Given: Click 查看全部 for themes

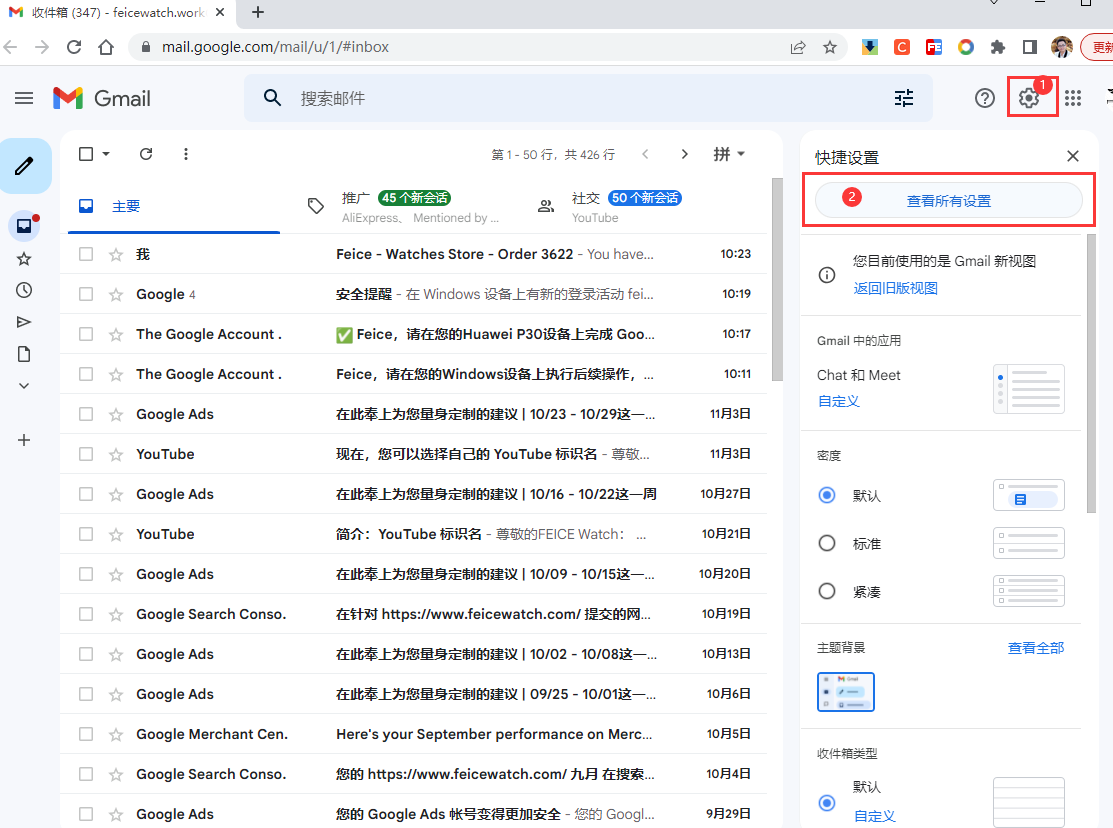Looking at the screenshot, I should click(x=1036, y=648).
